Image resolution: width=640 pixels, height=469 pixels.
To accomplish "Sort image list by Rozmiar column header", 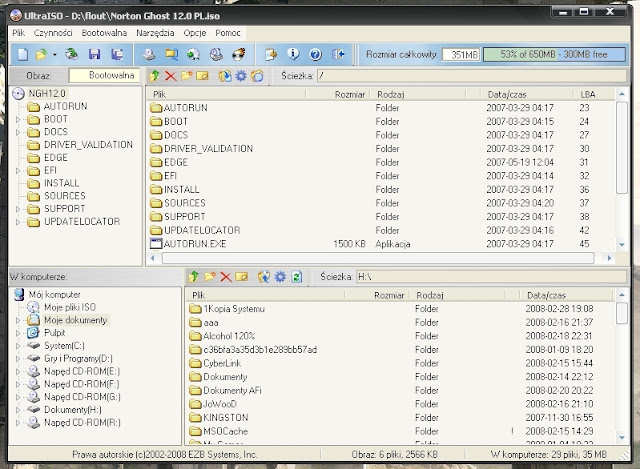I will pyautogui.click(x=338, y=94).
